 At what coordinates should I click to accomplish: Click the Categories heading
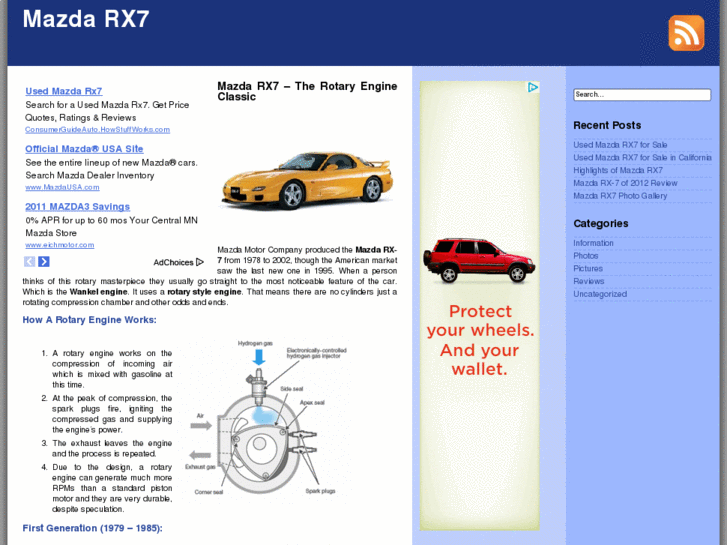601,224
